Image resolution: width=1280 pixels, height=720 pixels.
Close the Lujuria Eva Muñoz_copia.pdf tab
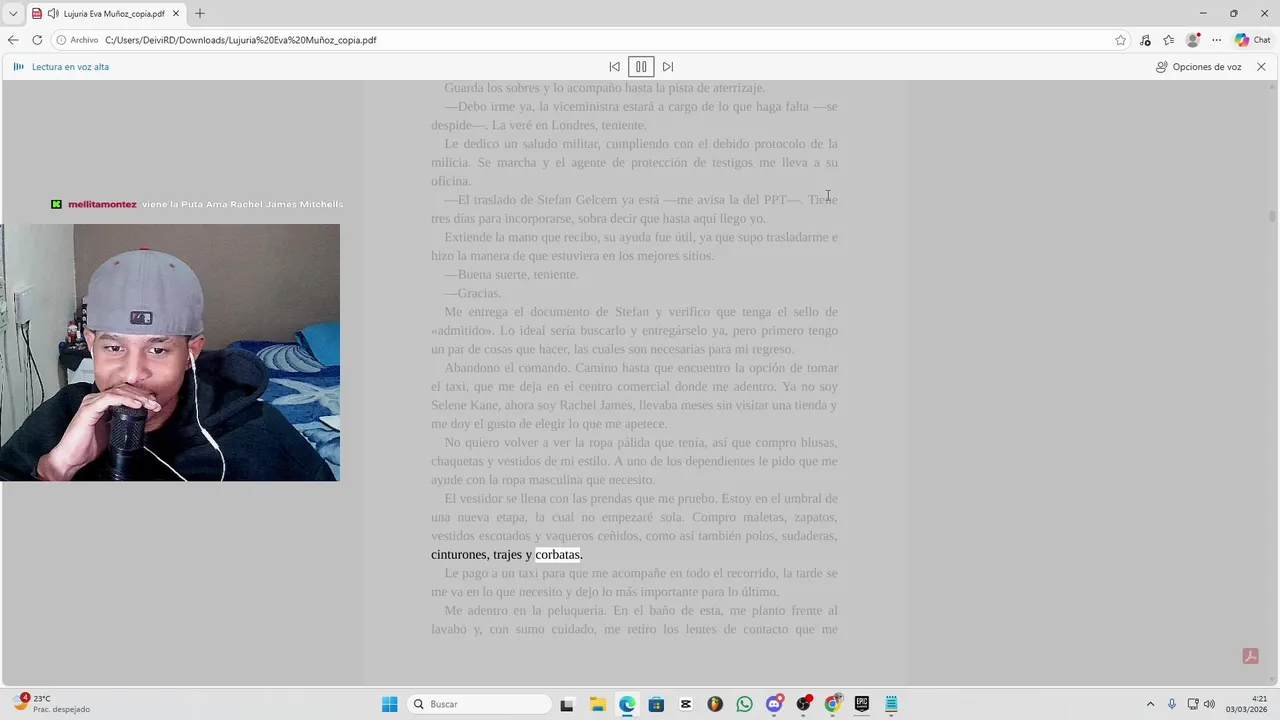[176, 14]
